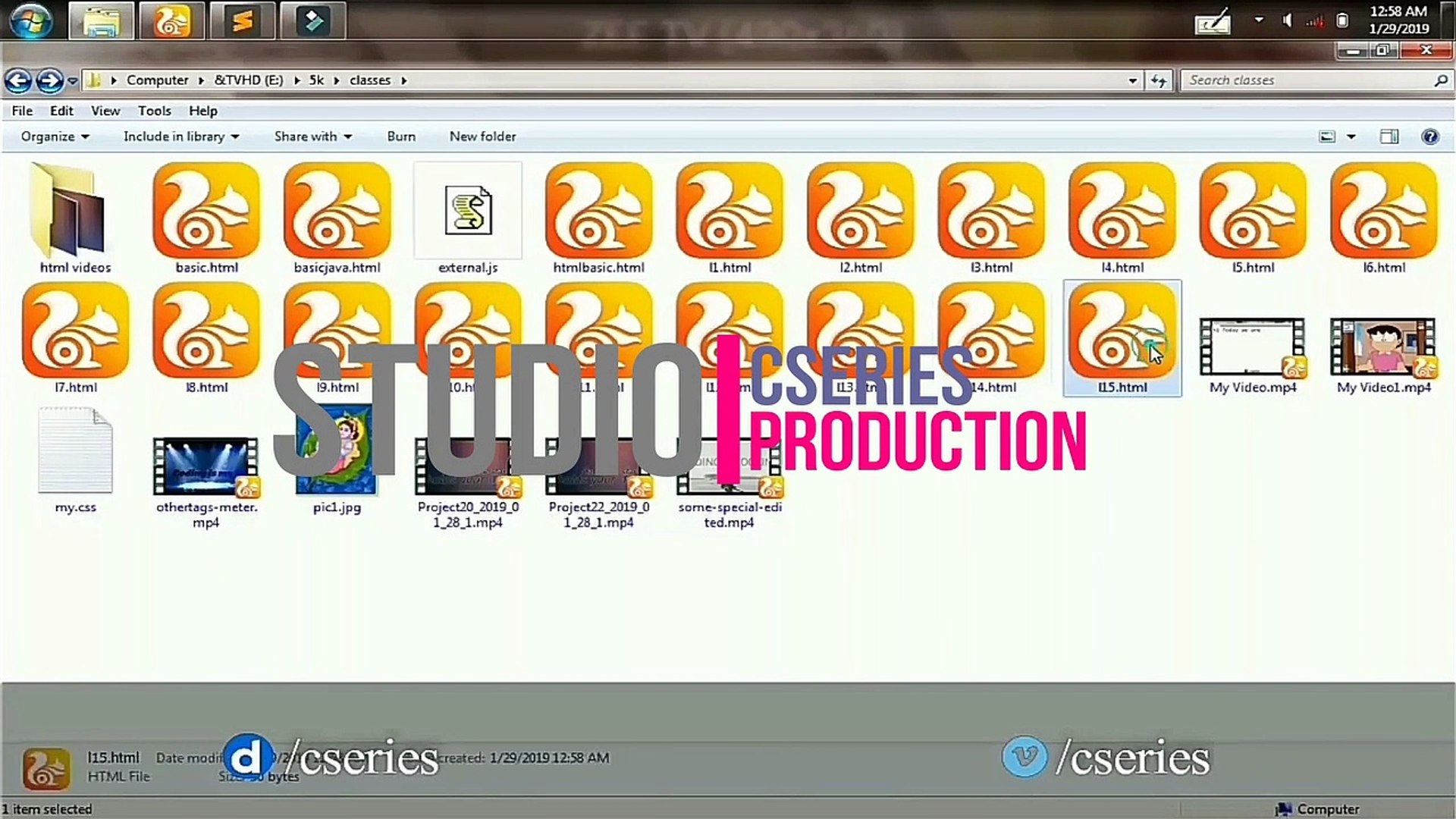Open Windows Explorer from the taskbar
1456x819 pixels.
101,20
